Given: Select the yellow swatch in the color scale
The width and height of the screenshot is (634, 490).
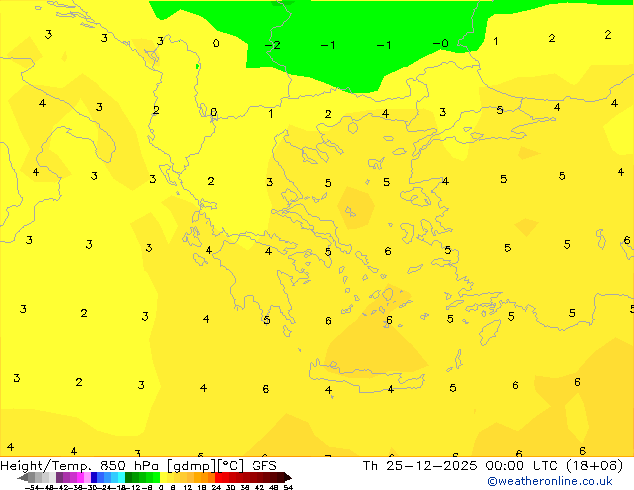Looking at the screenshot, I should 163,477.
